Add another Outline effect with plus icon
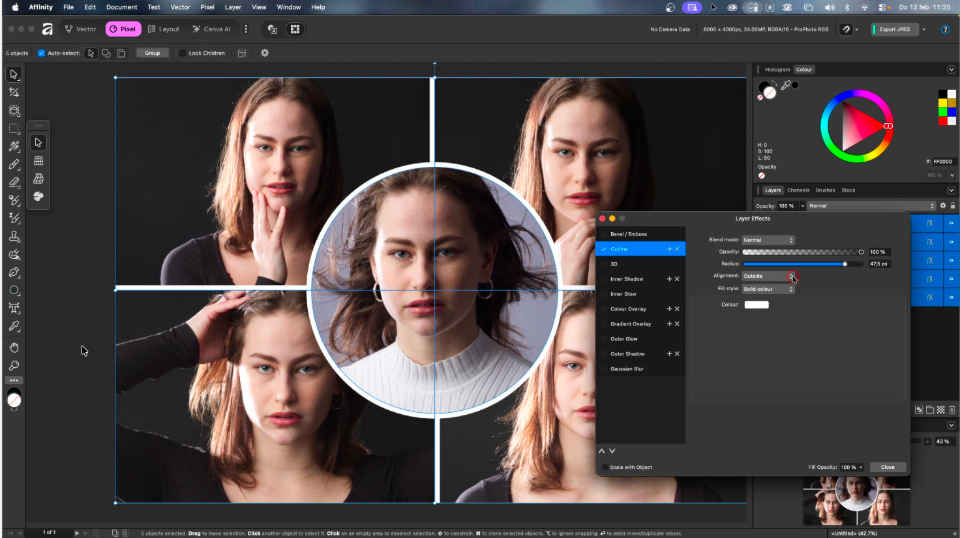The image size is (960, 538). coord(669,248)
